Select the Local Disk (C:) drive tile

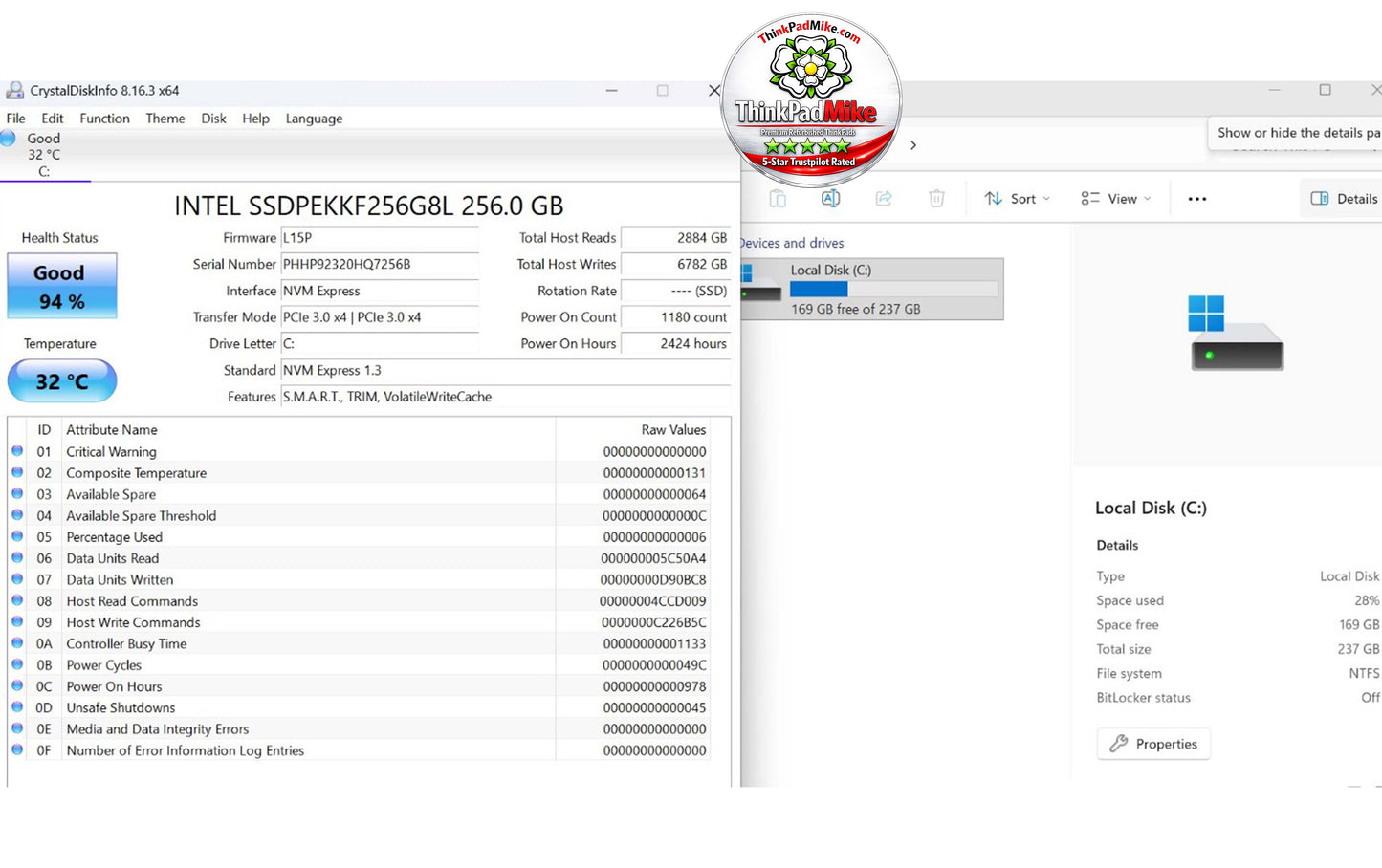click(871, 289)
